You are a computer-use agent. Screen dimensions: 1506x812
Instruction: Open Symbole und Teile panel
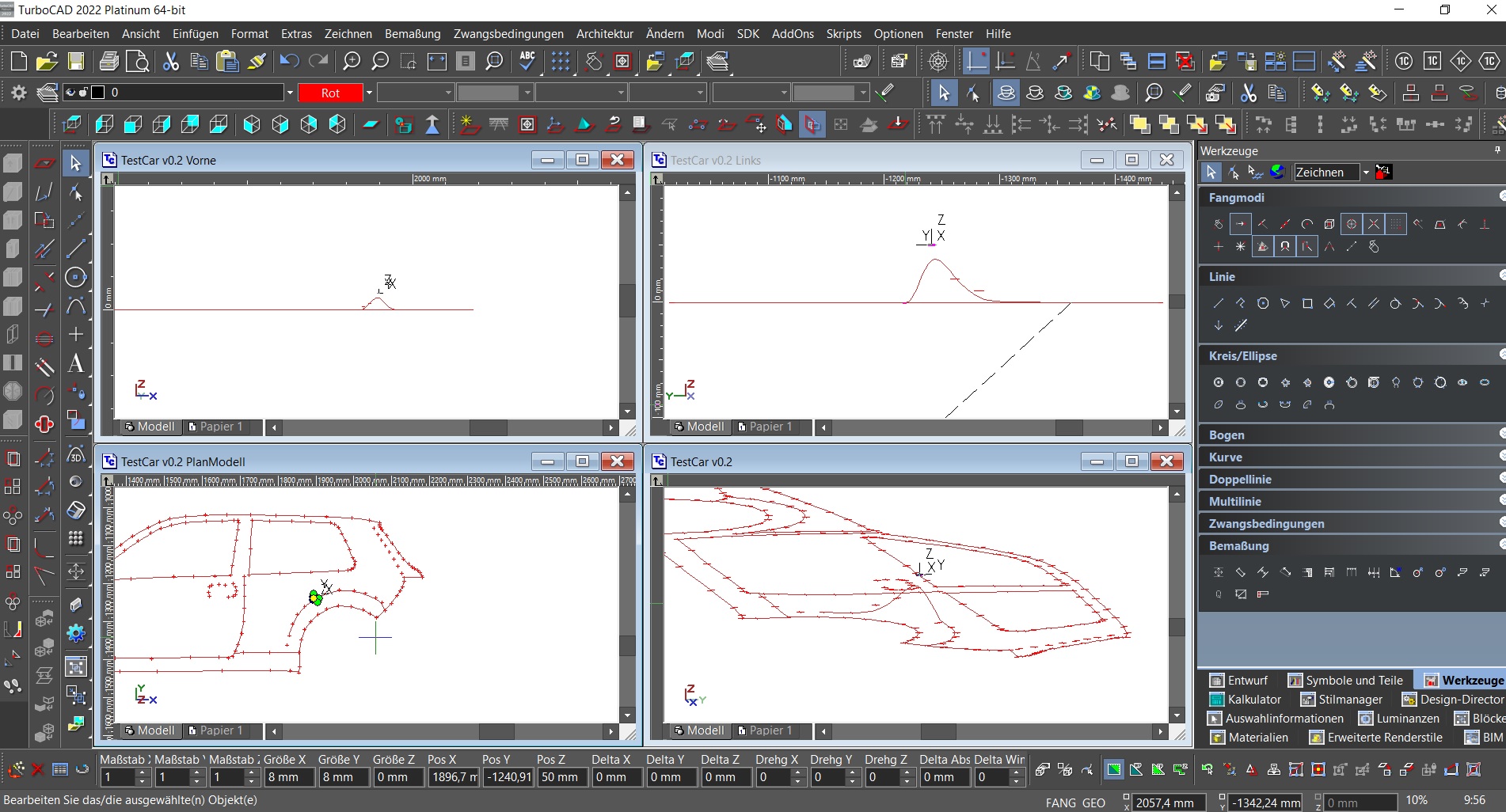click(1345, 681)
